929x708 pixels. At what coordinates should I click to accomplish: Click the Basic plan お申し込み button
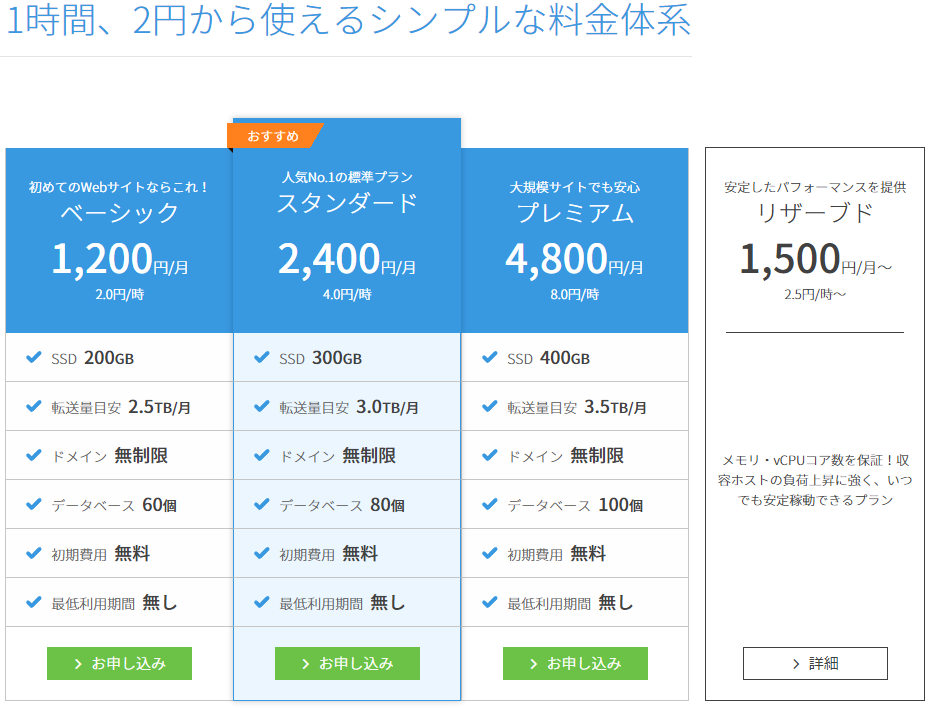point(119,663)
